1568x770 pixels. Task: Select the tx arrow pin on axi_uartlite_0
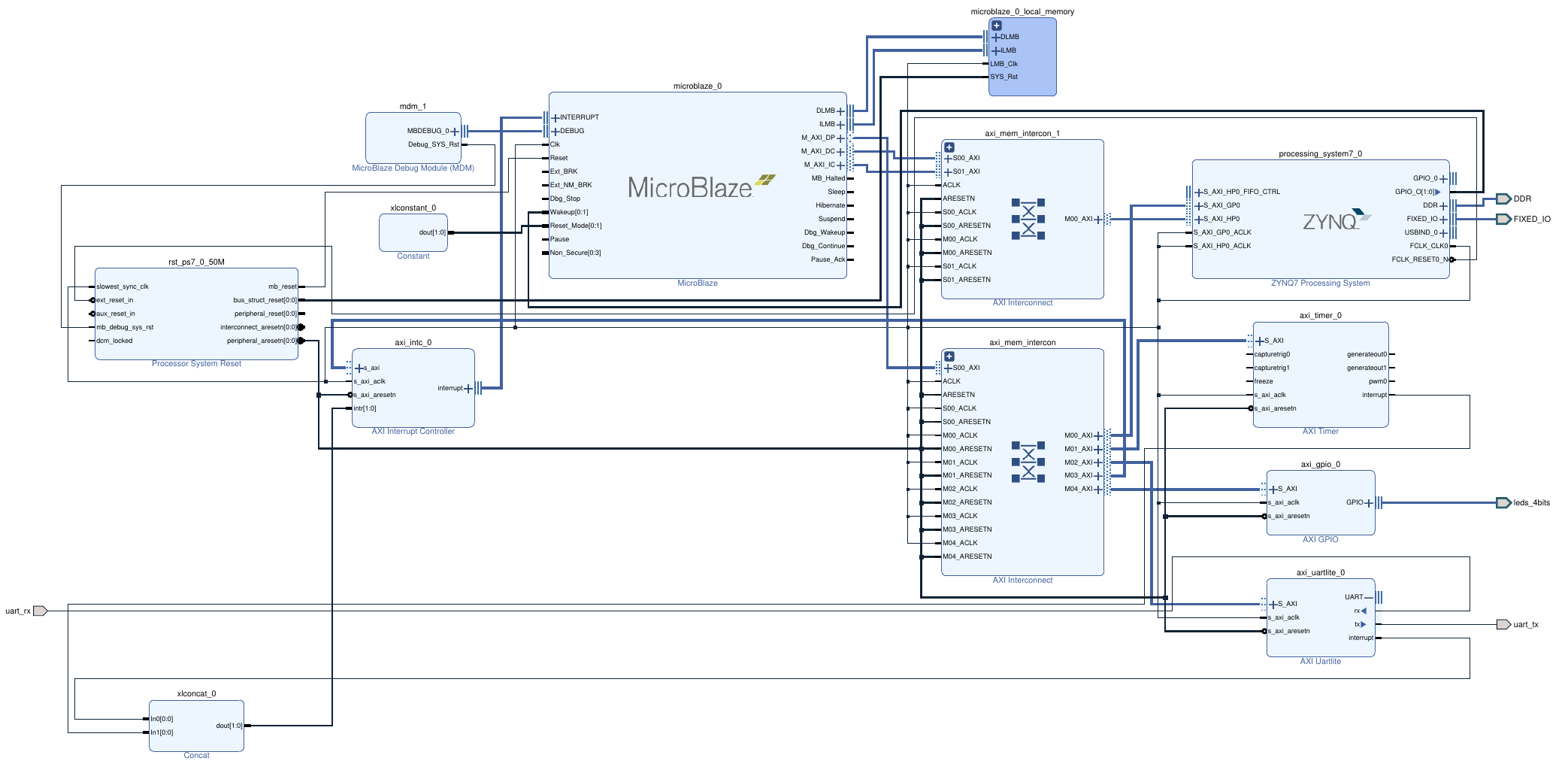[1364, 625]
